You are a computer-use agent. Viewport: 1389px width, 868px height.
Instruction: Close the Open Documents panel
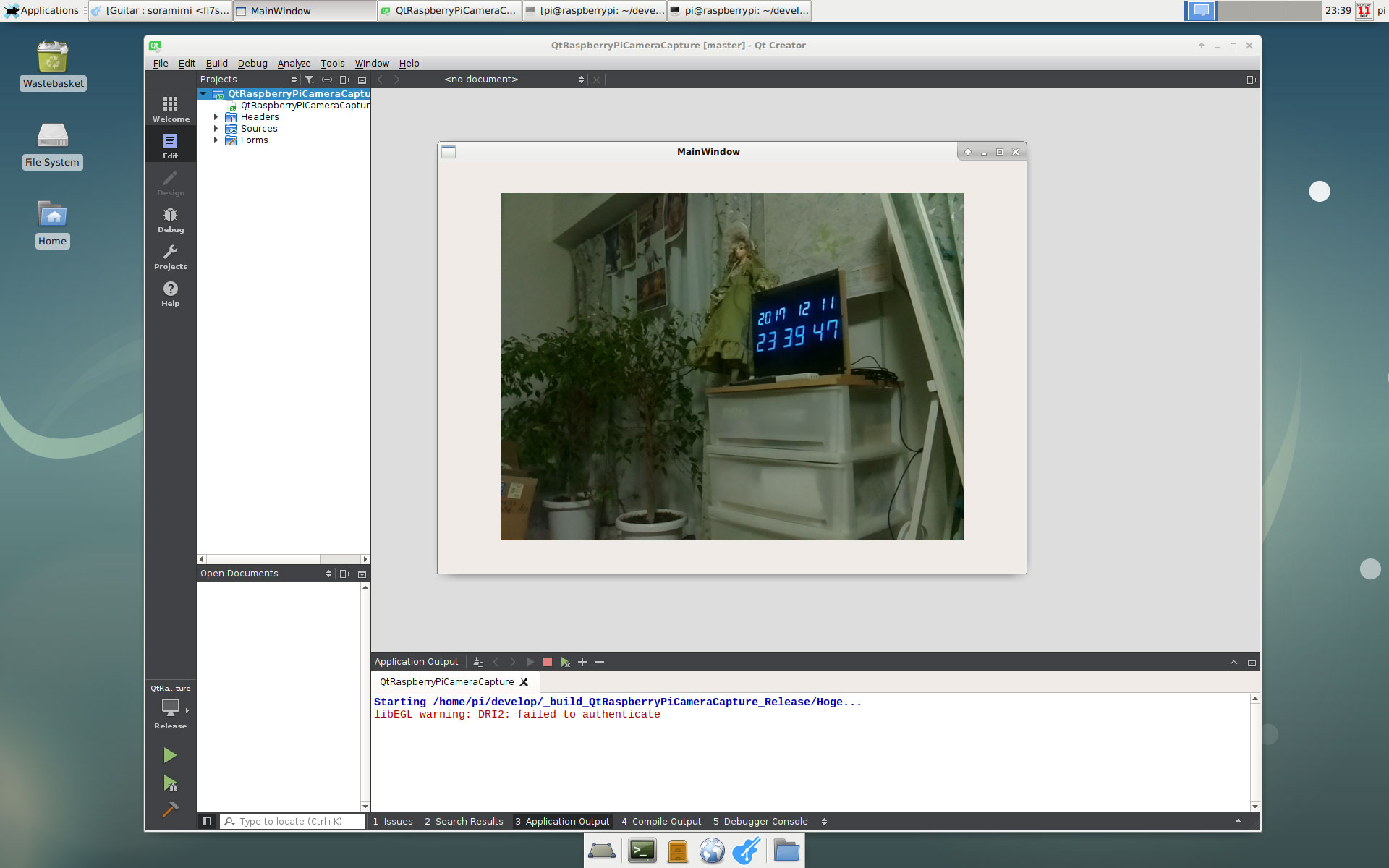point(362,574)
